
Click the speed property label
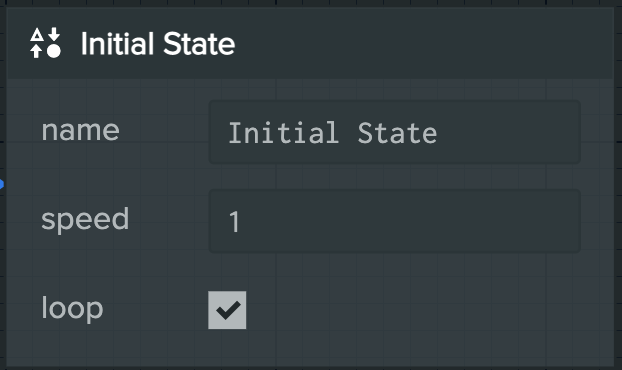(x=85, y=219)
